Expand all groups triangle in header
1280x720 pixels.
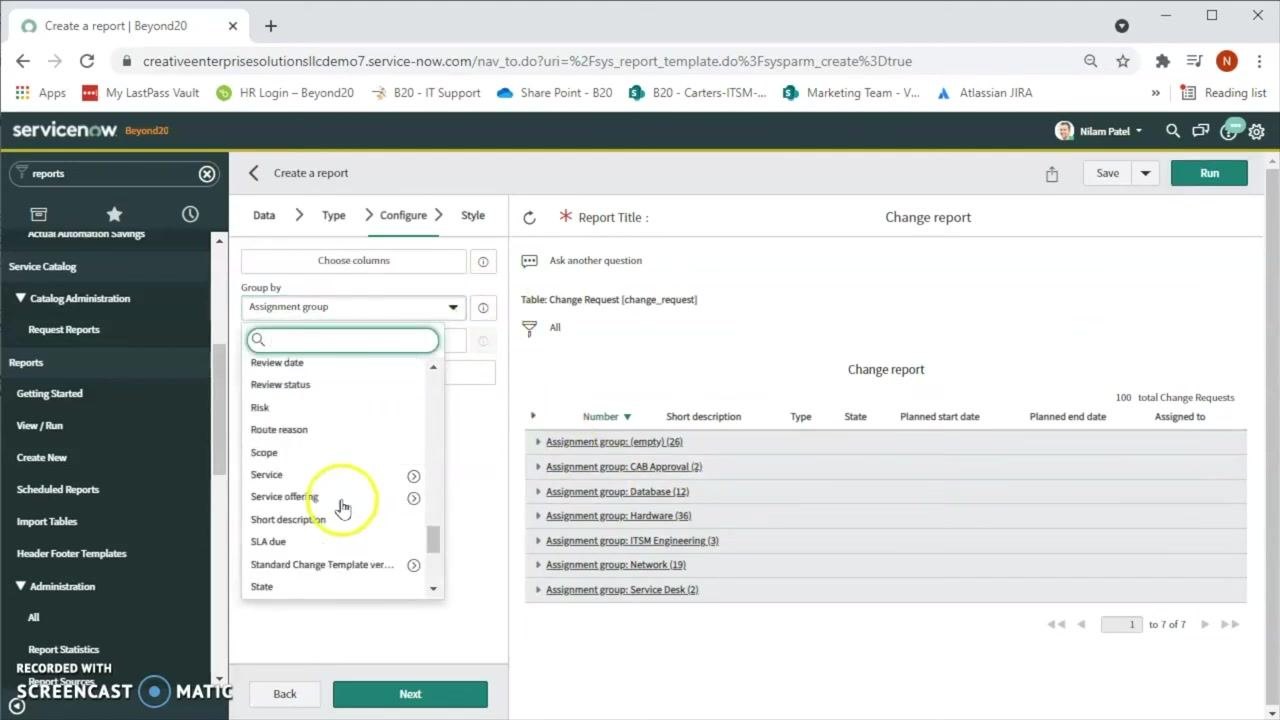tap(533, 416)
